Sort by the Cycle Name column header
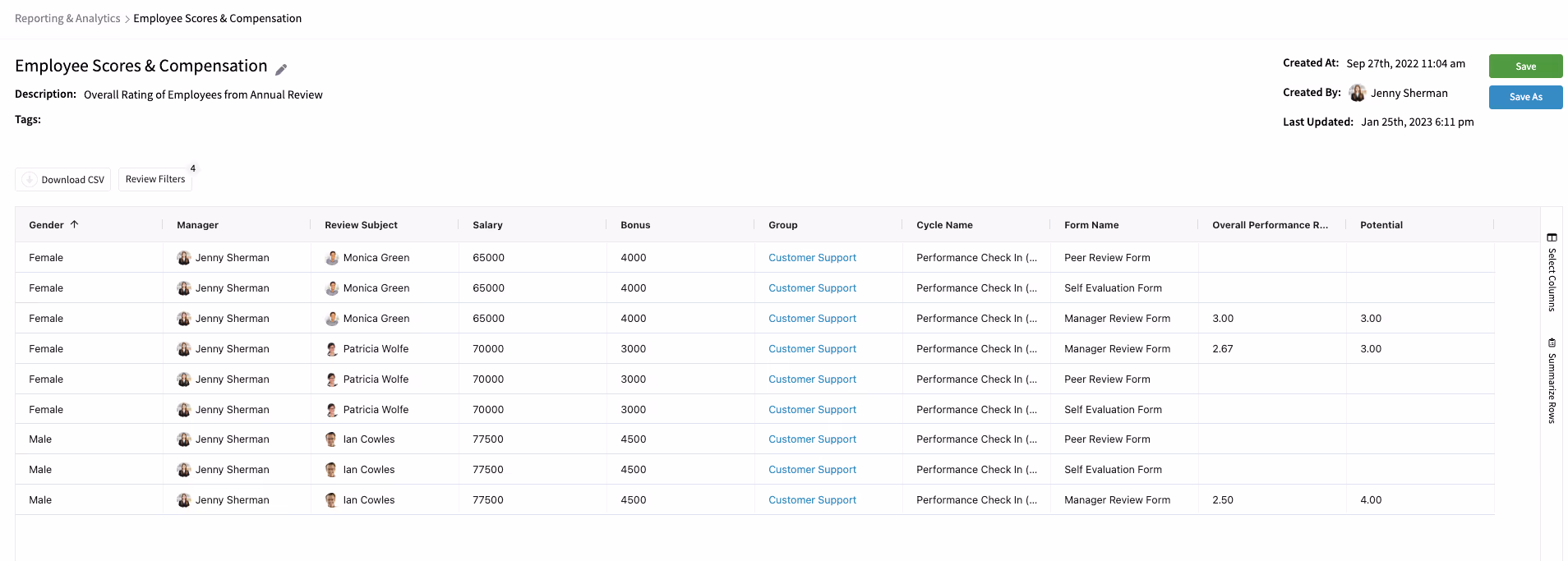The height and width of the screenshot is (561, 1568). tap(944, 225)
